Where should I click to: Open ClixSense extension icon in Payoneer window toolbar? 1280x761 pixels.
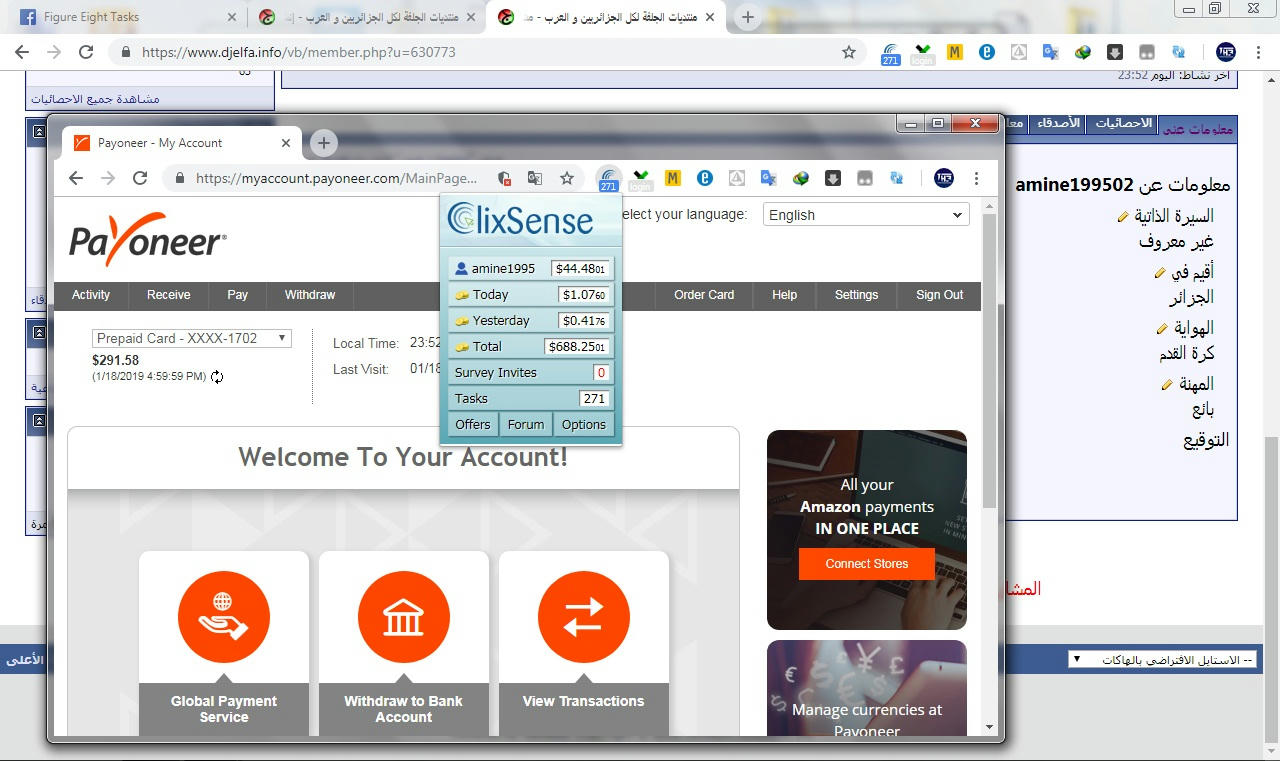(x=608, y=179)
